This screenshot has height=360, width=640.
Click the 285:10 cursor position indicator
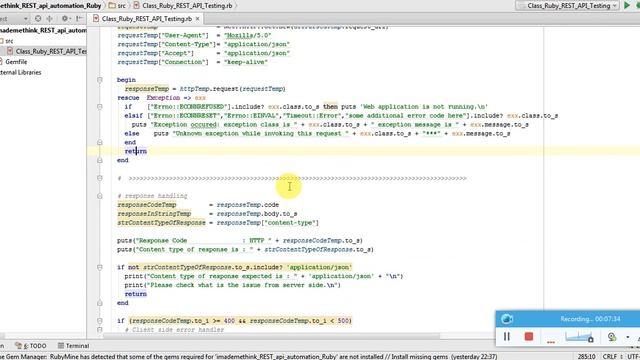(586, 356)
